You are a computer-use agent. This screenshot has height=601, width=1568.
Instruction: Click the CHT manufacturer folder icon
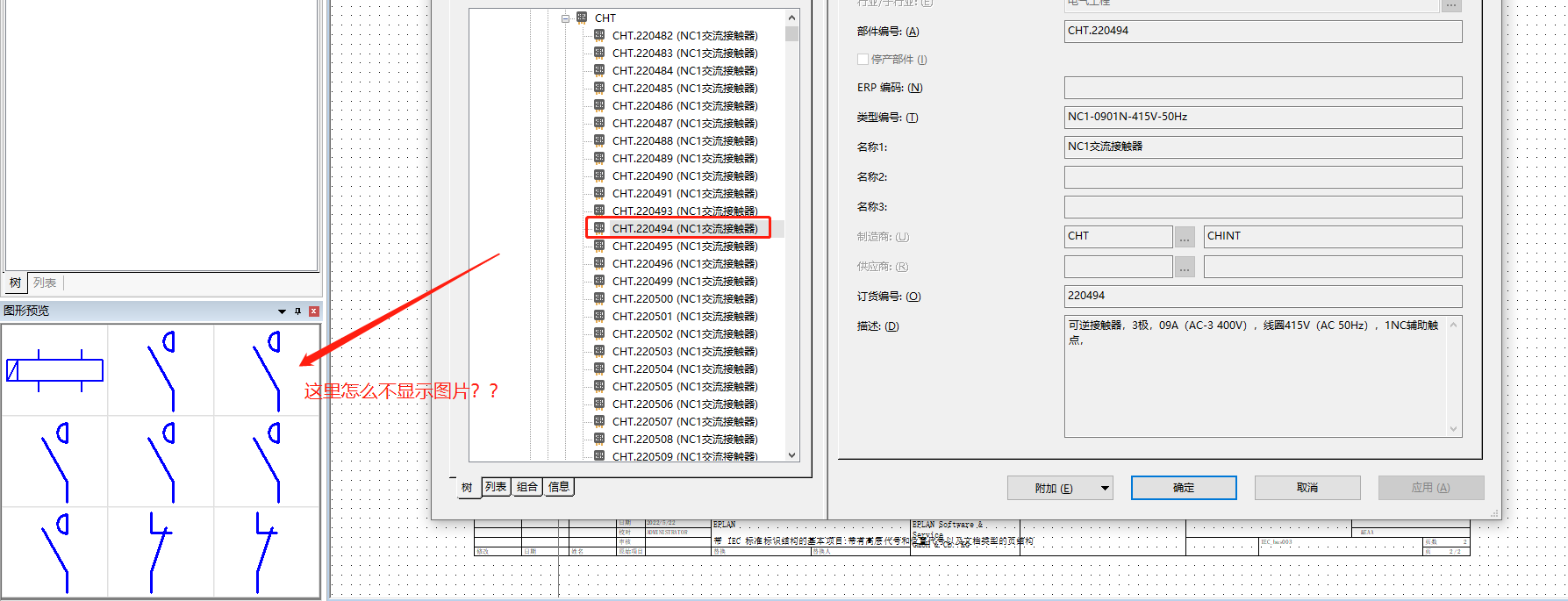pos(582,18)
